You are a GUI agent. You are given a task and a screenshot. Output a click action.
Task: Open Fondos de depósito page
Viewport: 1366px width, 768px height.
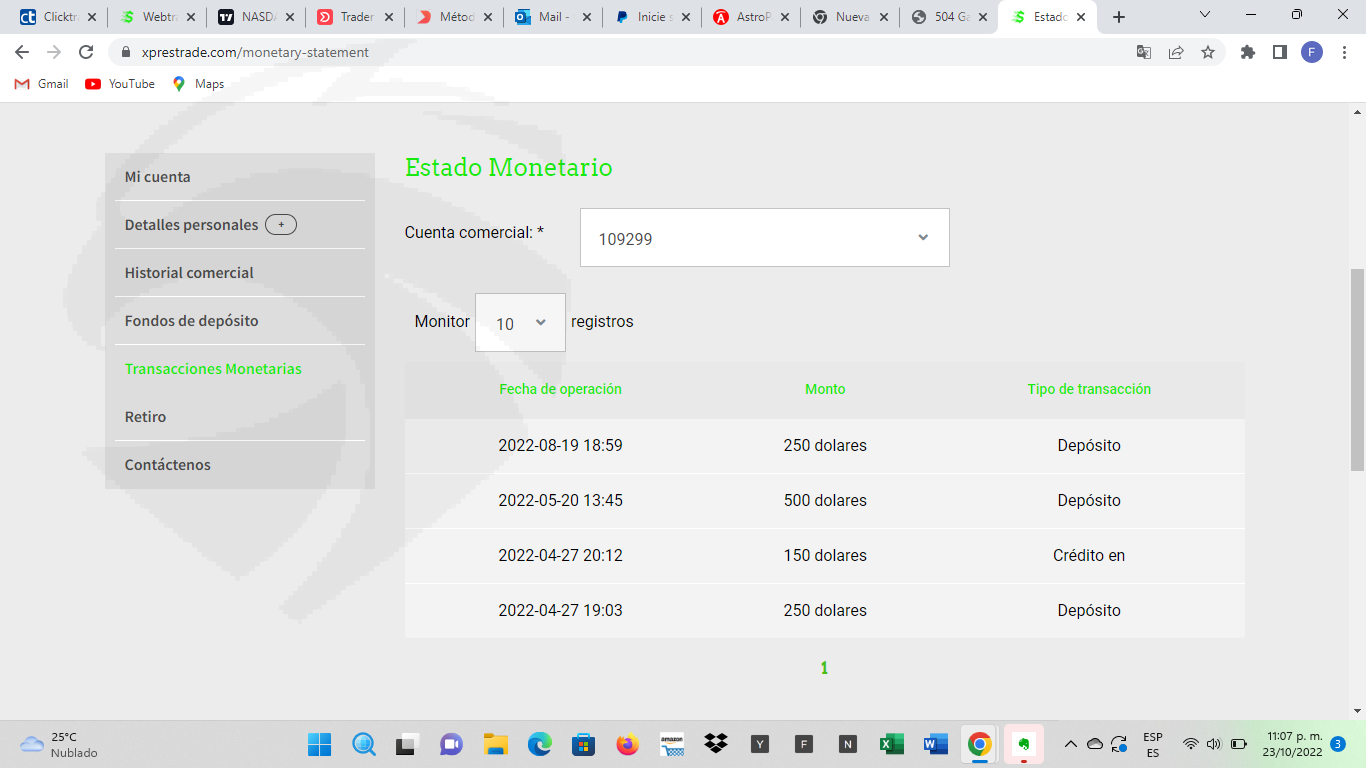(x=192, y=321)
